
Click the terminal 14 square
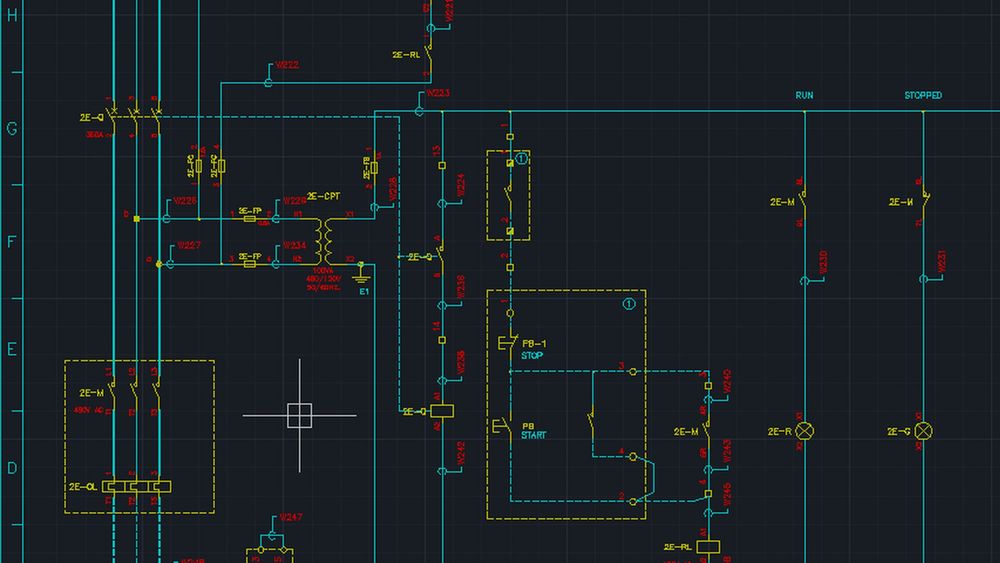click(442, 340)
